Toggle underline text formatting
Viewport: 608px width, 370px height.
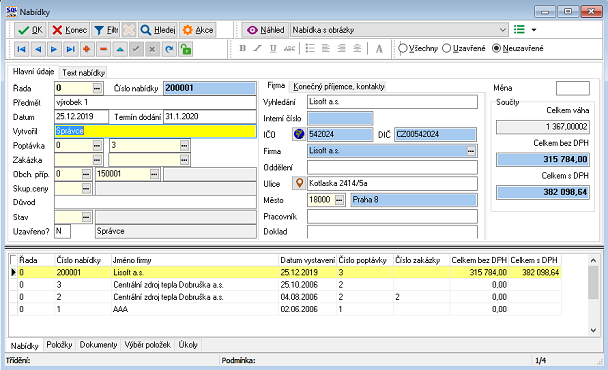pyautogui.click(x=273, y=48)
